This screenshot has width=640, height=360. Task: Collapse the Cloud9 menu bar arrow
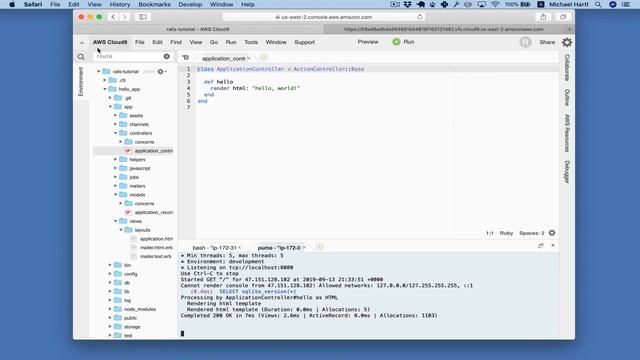[x=82, y=42]
